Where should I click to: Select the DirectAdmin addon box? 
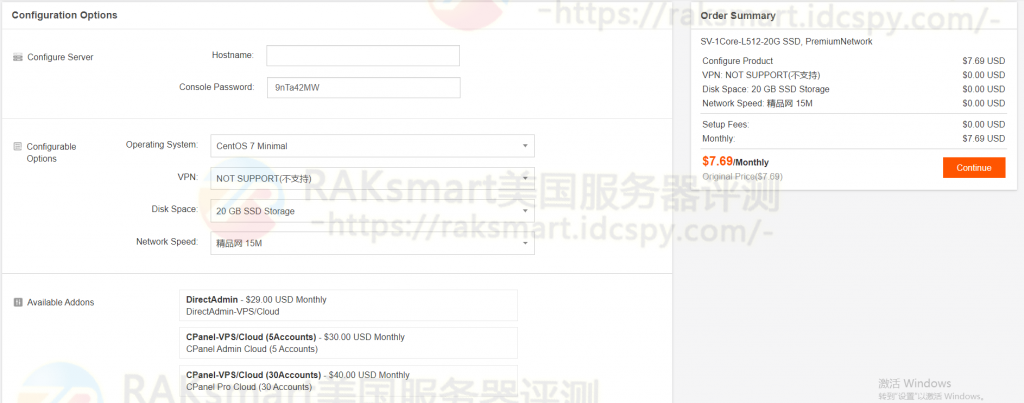[x=348, y=306]
